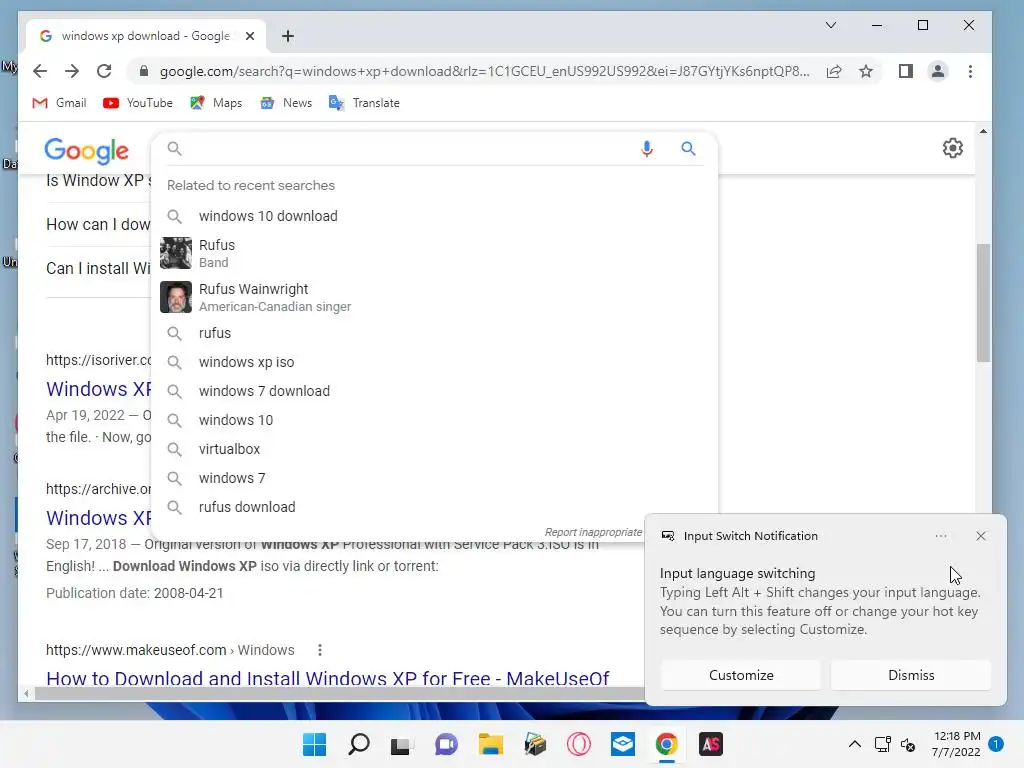Go to Google home via logo
Viewport: 1024px width, 768px height.
86,151
